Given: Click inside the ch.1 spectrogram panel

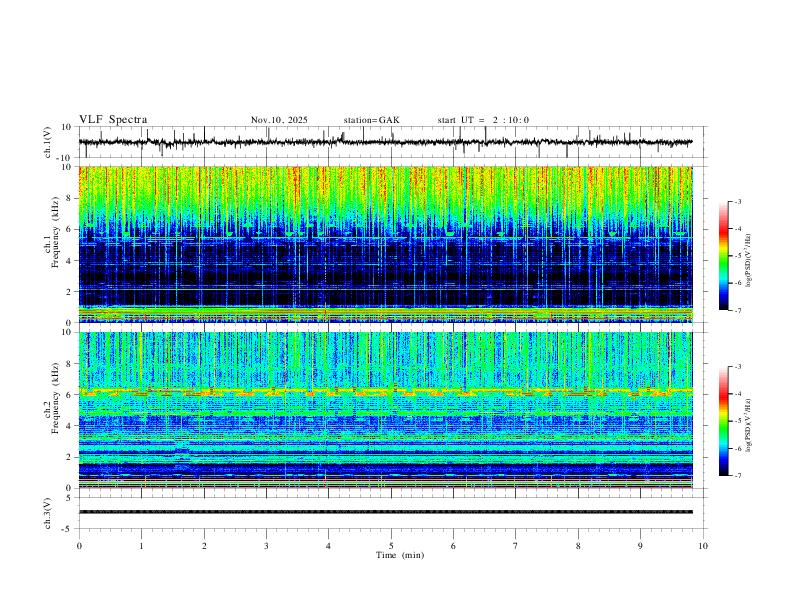Looking at the screenshot, I should pos(385,244).
